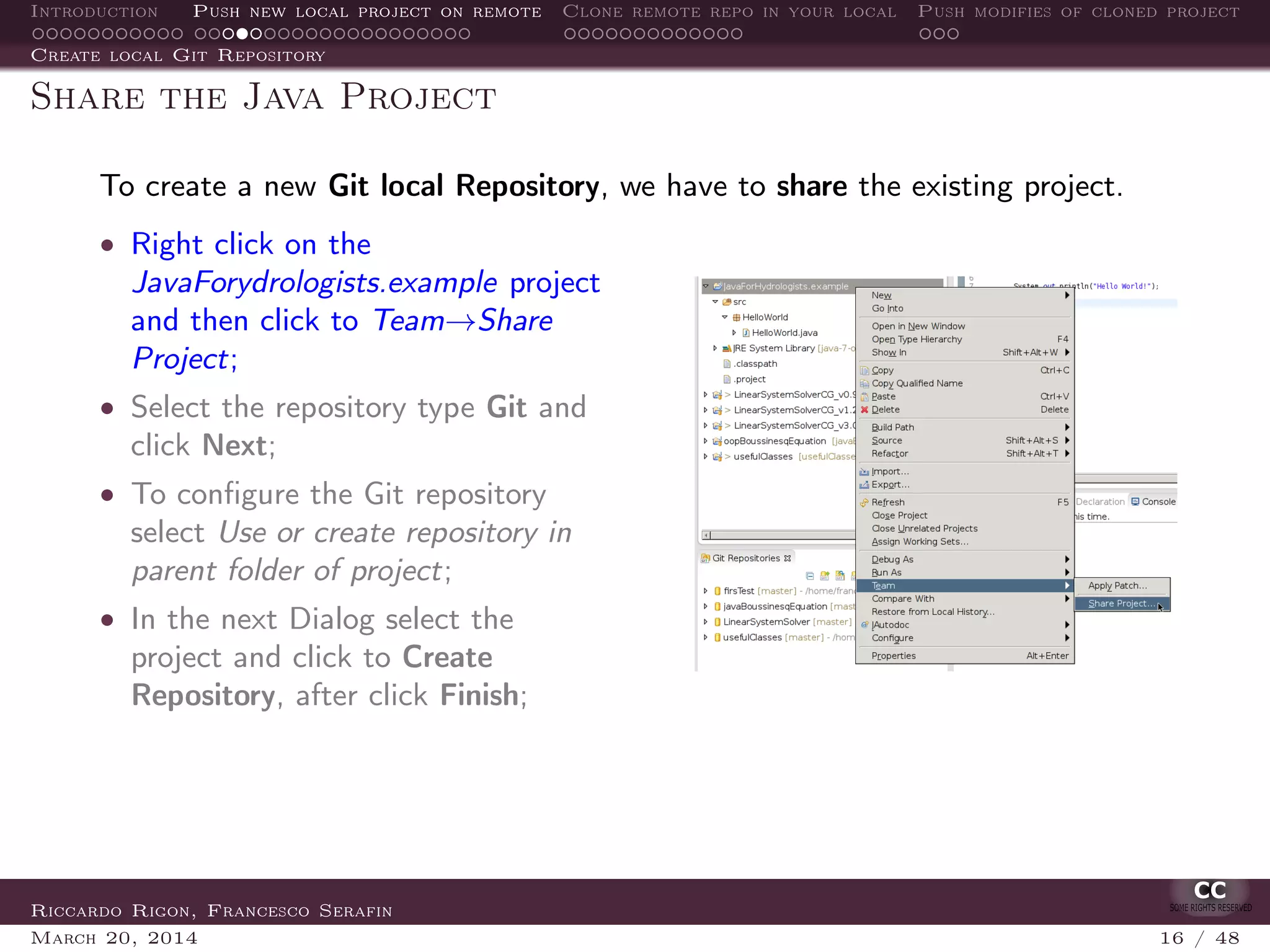This screenshot has height=952, width=1270.
Task: Expand the HelloWorld.java node
Action: coord(734,333)
